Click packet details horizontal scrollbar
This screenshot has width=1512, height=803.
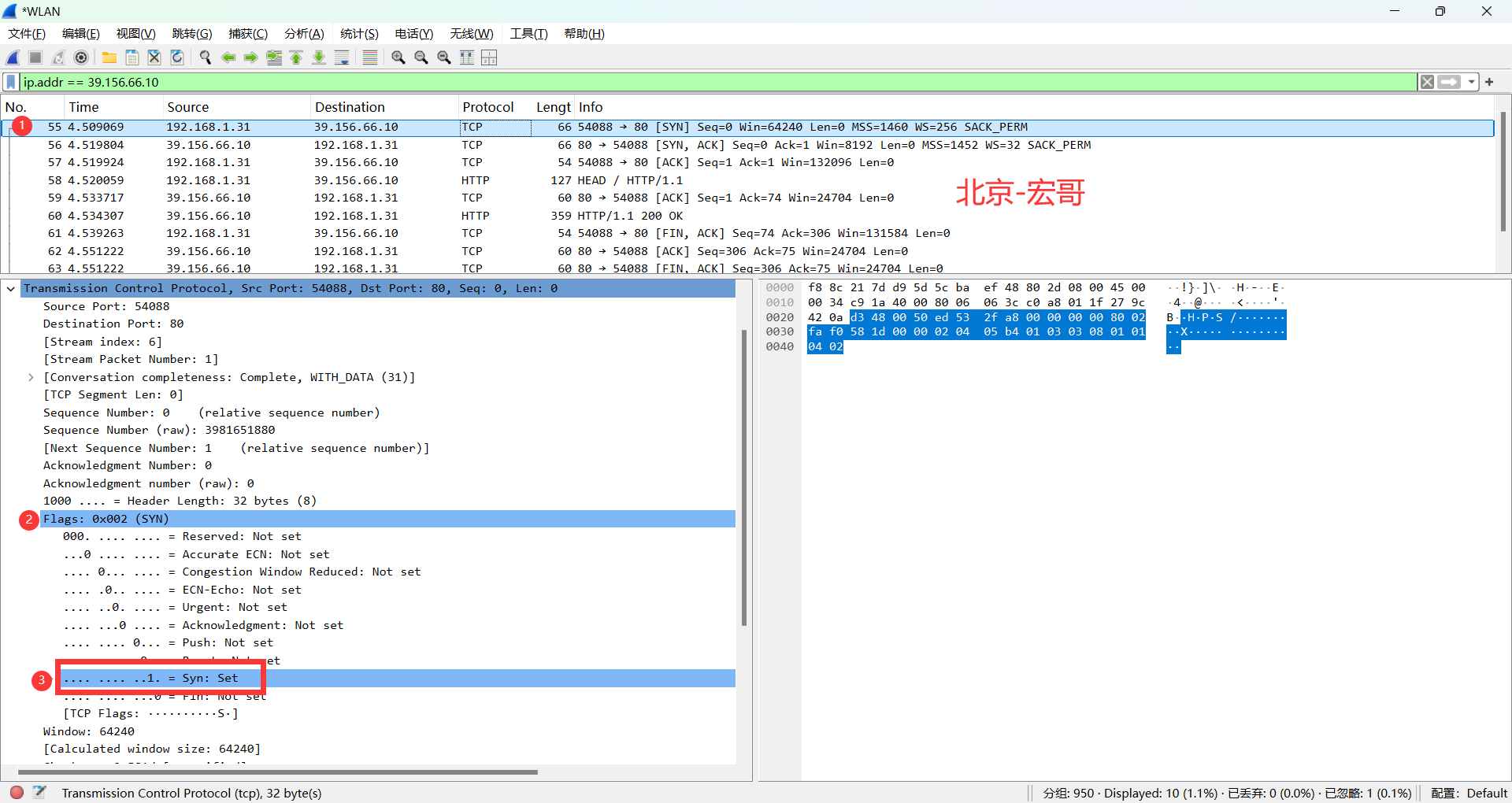pyautogui.click(x=277, y=772)
